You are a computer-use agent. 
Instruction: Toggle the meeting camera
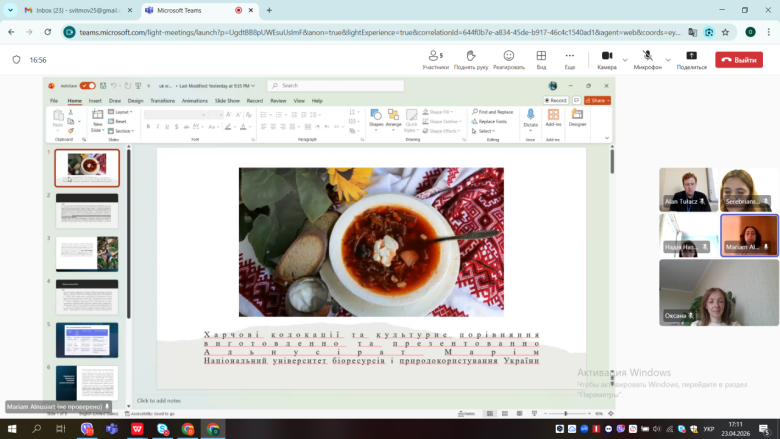pyautogui.click(x=607, y=60)
